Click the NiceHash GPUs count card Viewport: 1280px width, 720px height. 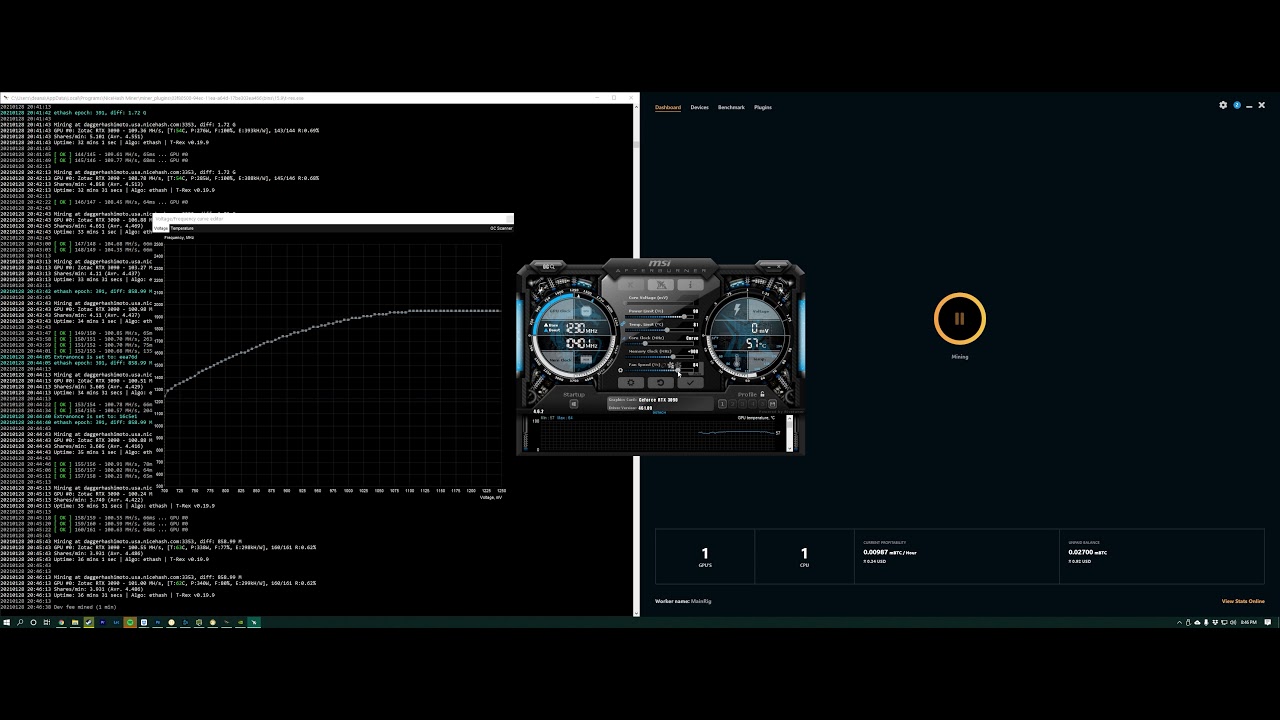[705, 556]
